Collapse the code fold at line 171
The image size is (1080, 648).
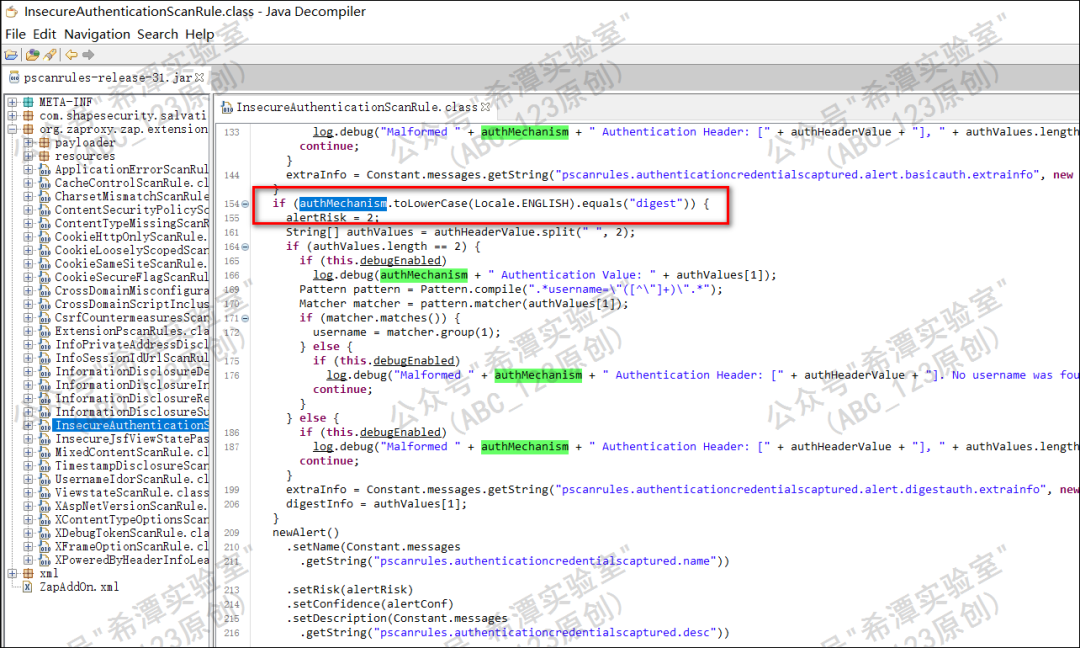point(245,318)
